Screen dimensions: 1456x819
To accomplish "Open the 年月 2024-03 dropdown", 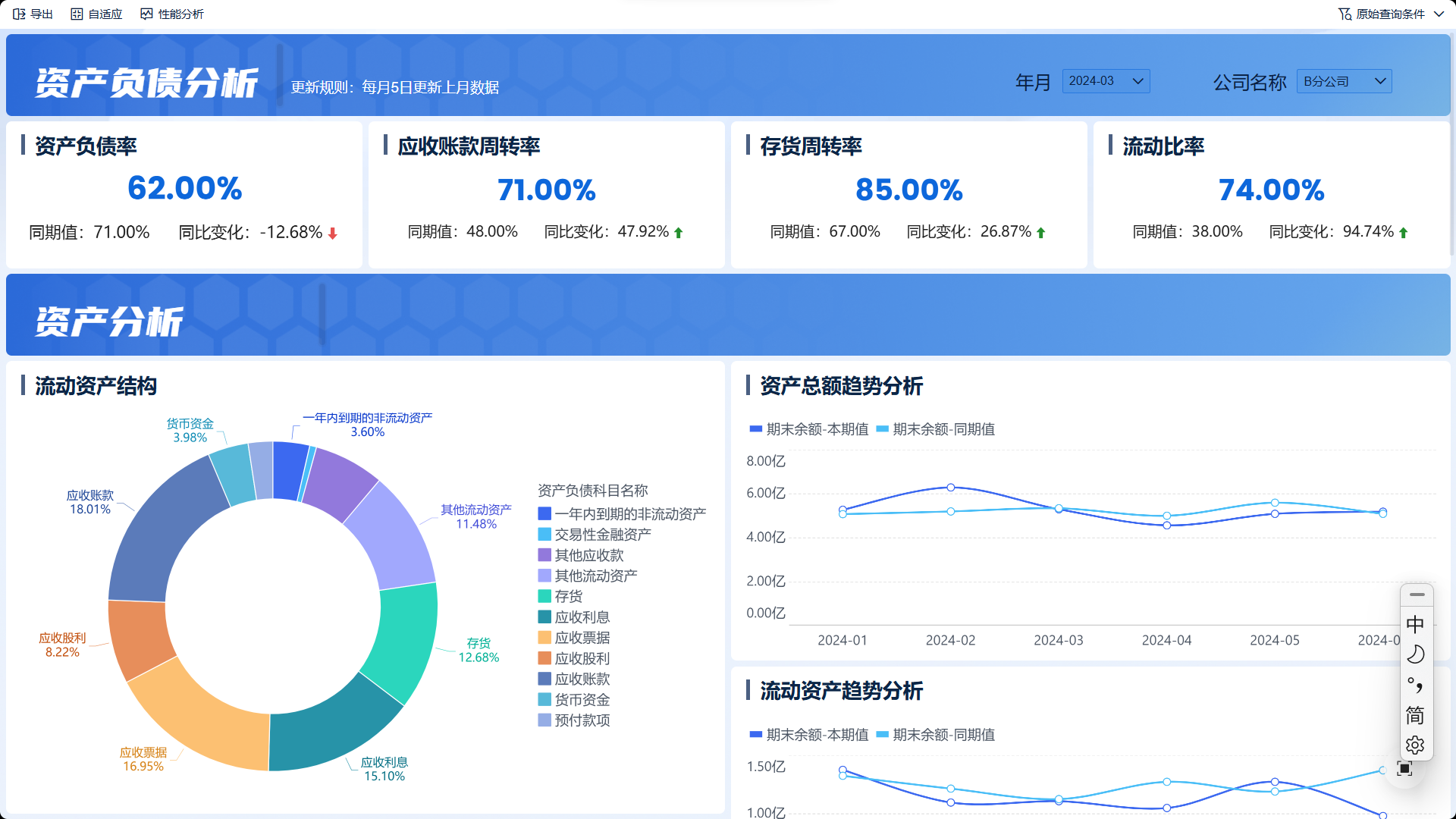I will click(1106, 81).
